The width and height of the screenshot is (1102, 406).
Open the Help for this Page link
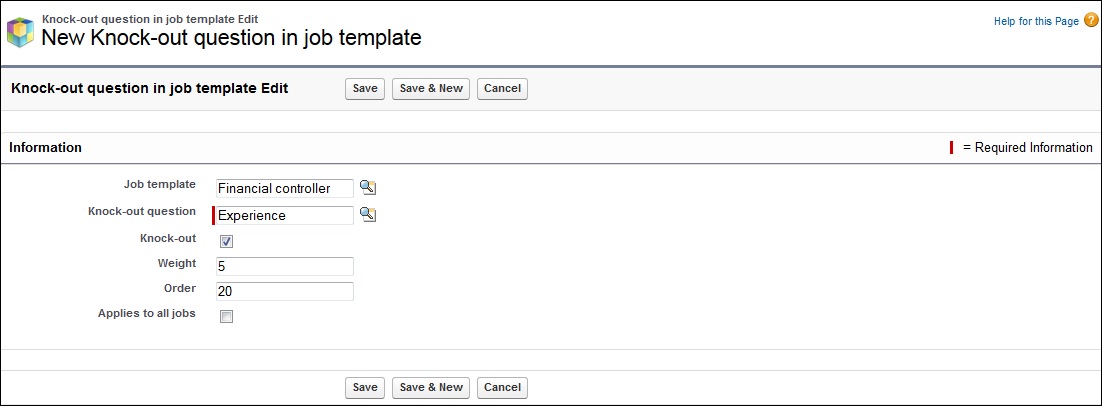pos(1036,22)
